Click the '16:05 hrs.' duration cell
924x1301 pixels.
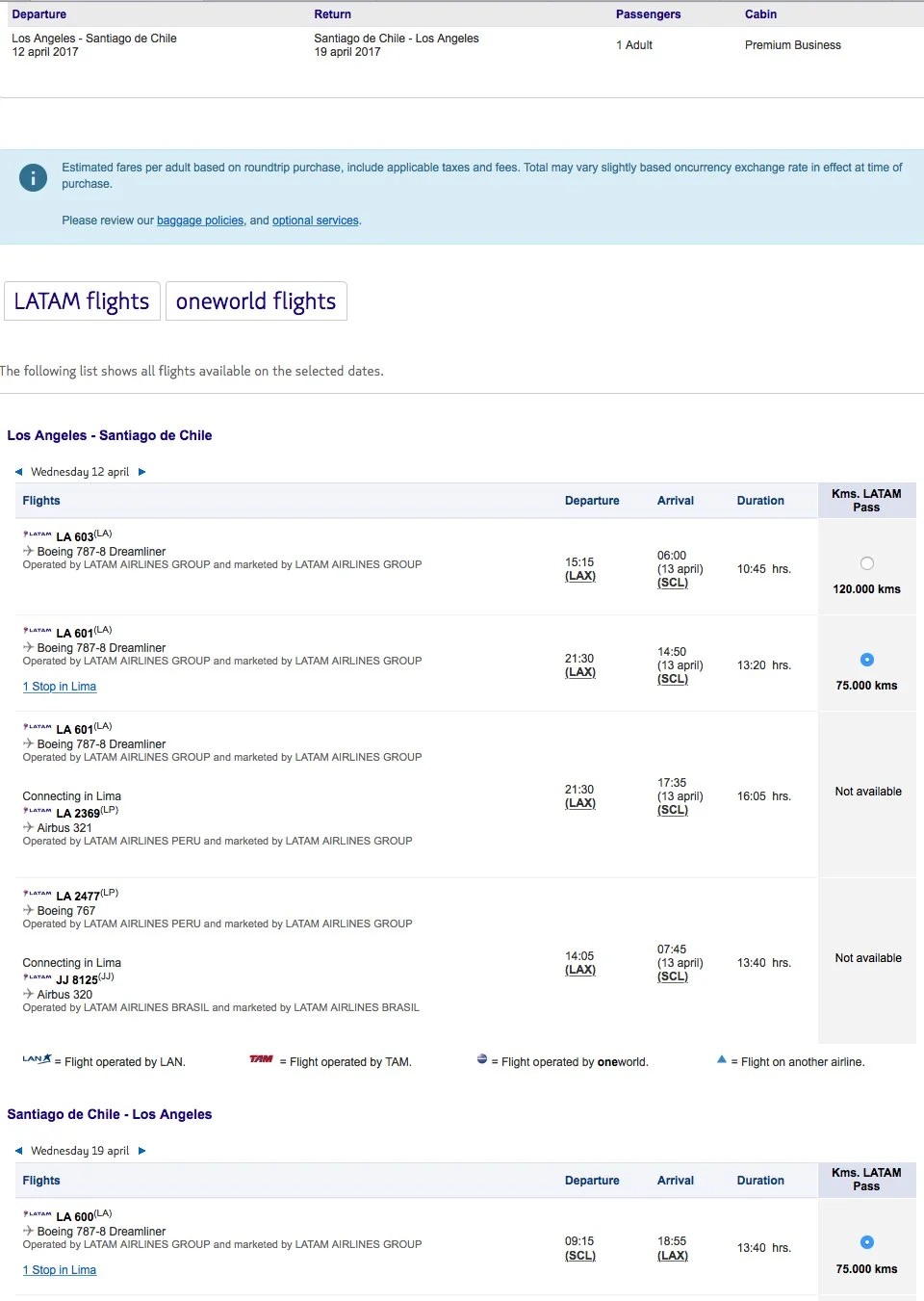[x=764, y=796]
